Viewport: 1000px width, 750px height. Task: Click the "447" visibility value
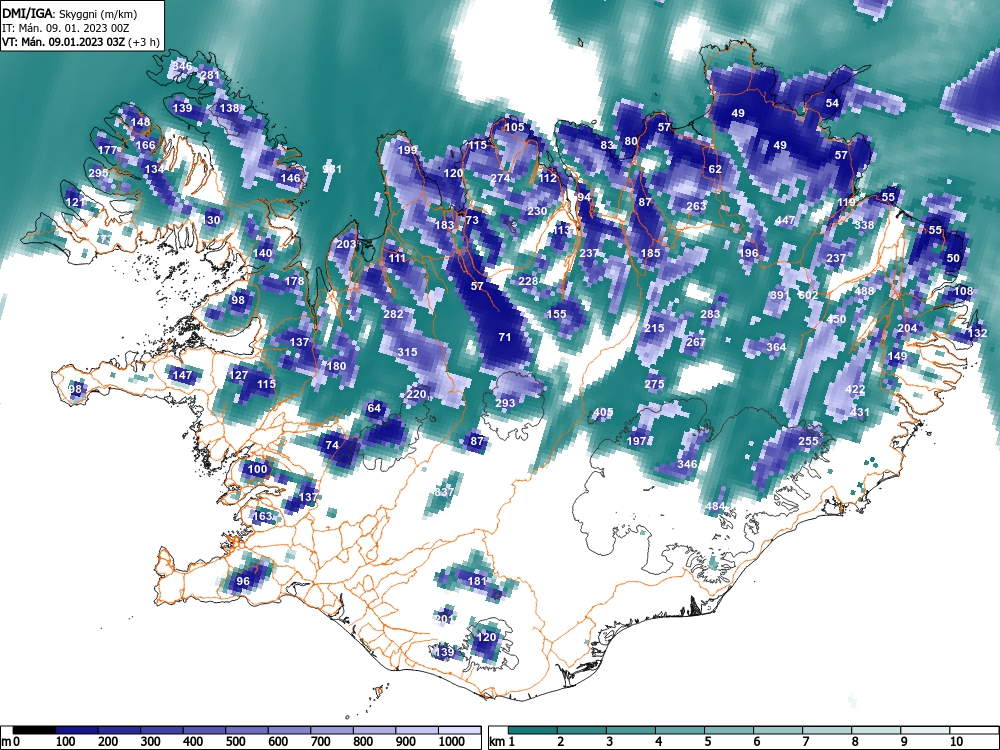pos(785,220)
